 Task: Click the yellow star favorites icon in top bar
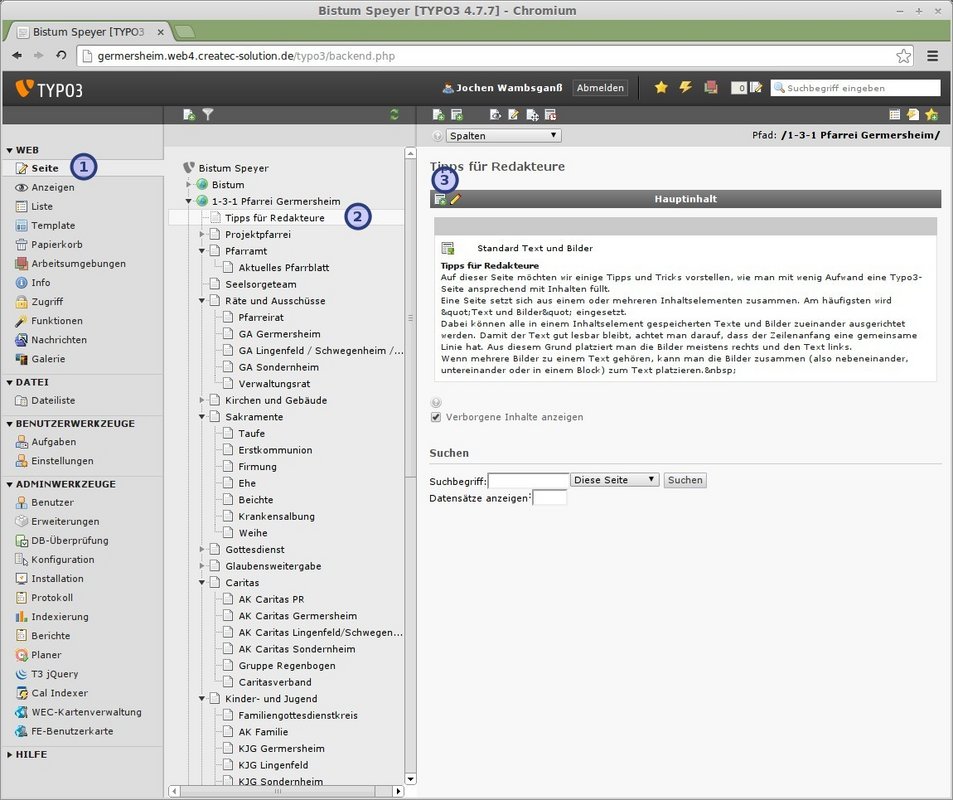click(x=661, y=88)
